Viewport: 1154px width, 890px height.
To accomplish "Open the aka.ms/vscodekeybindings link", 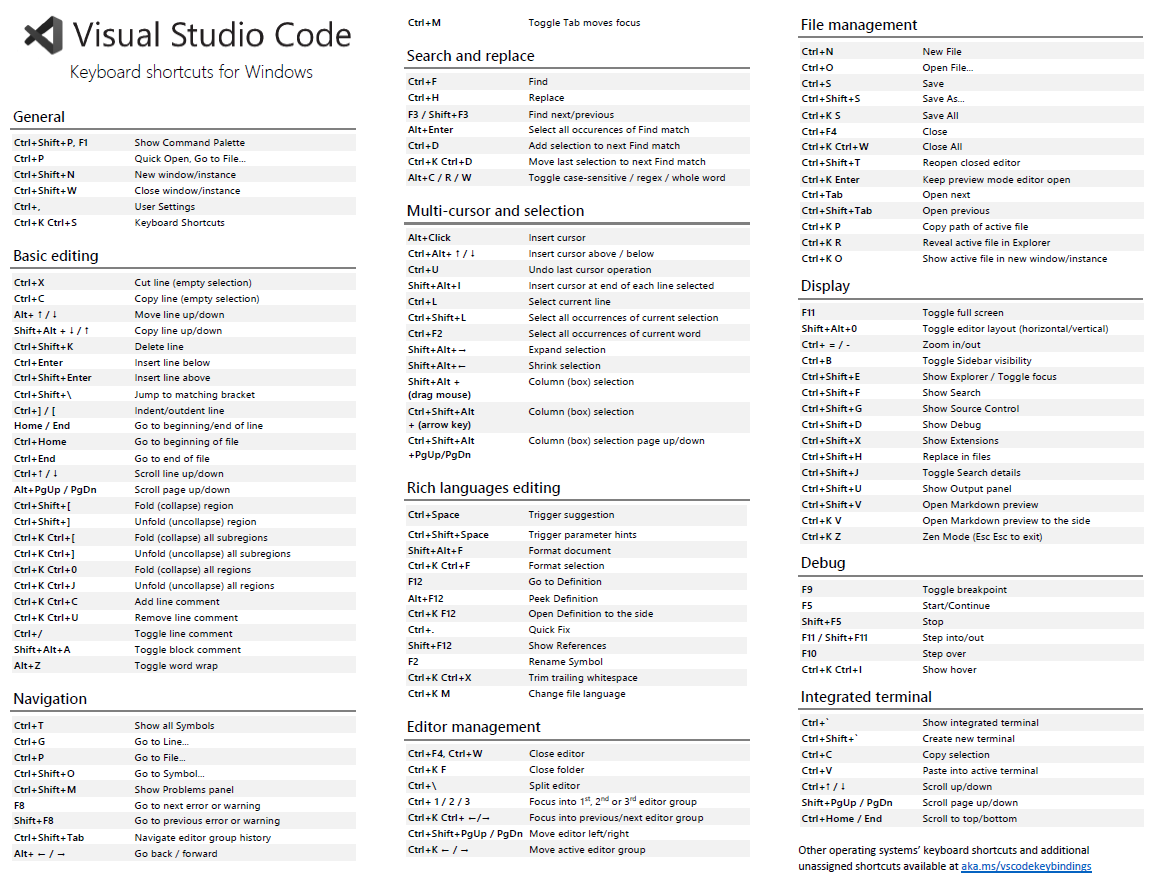I will 1026,866.
